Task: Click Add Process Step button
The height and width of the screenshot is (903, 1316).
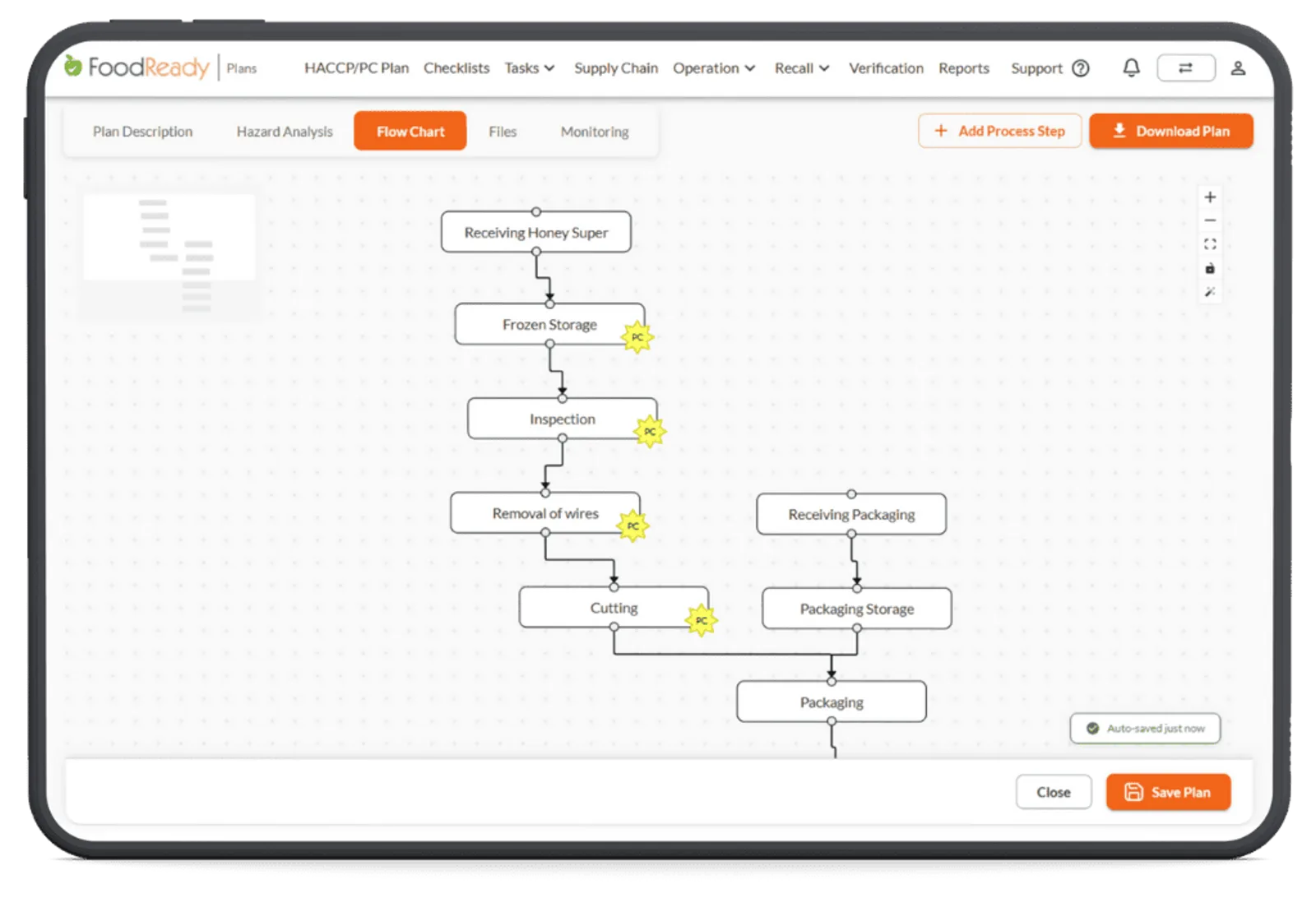Action: point(1000,131)
